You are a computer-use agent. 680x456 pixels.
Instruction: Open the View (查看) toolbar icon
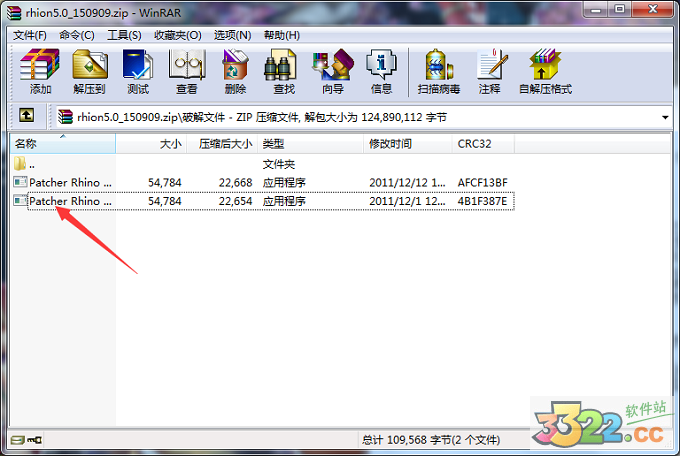[x=186, y=71]
